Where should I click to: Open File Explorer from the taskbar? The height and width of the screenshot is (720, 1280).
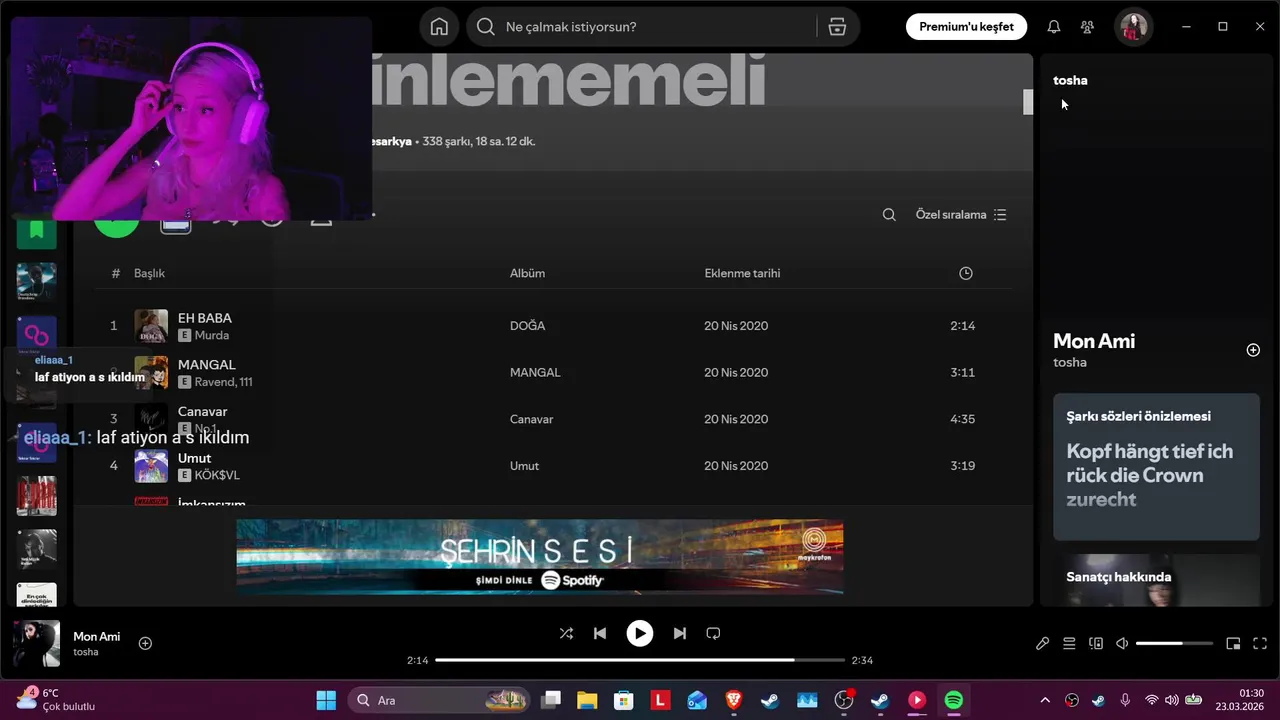(587, 700)
